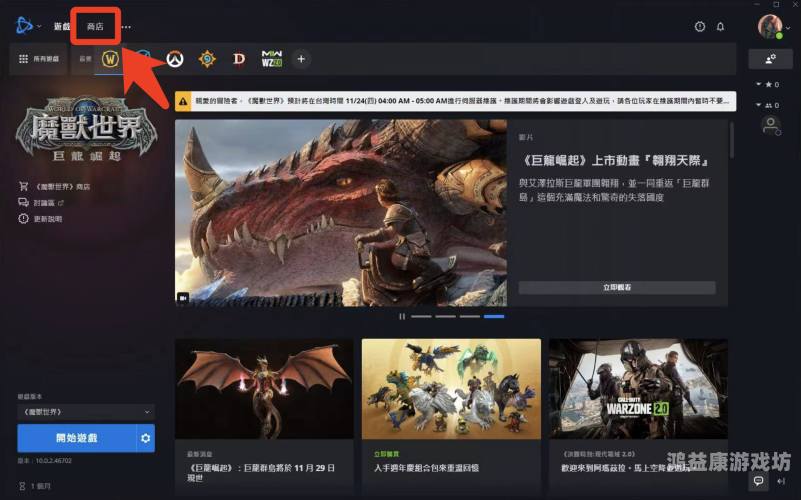Open notifications via the bell icon
Screen dimensions: 801x500
(720, 26)
